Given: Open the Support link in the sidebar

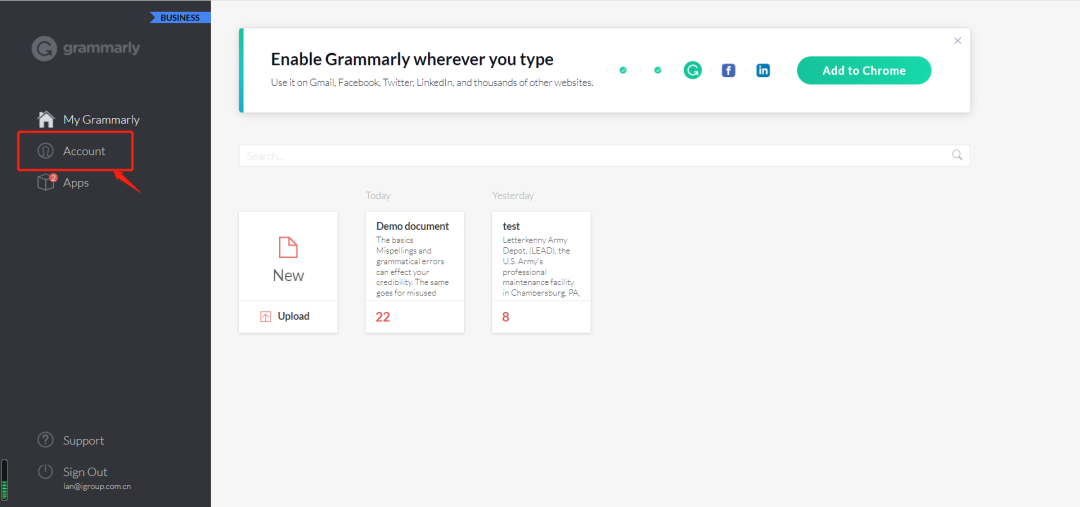Looking at the screenshot, I should 83,441.
